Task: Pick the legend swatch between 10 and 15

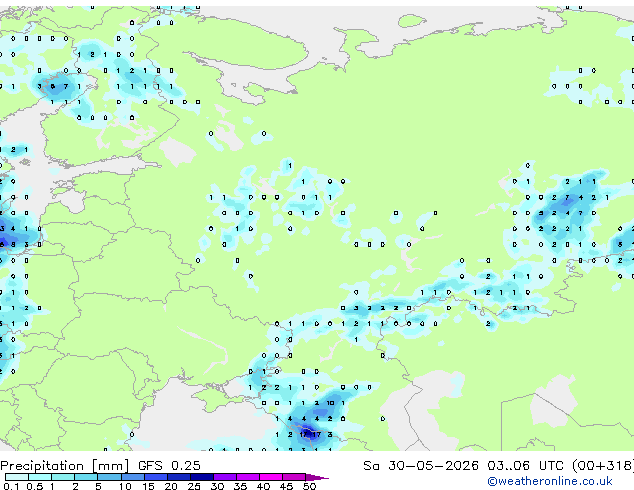Action: pos(133,477)
